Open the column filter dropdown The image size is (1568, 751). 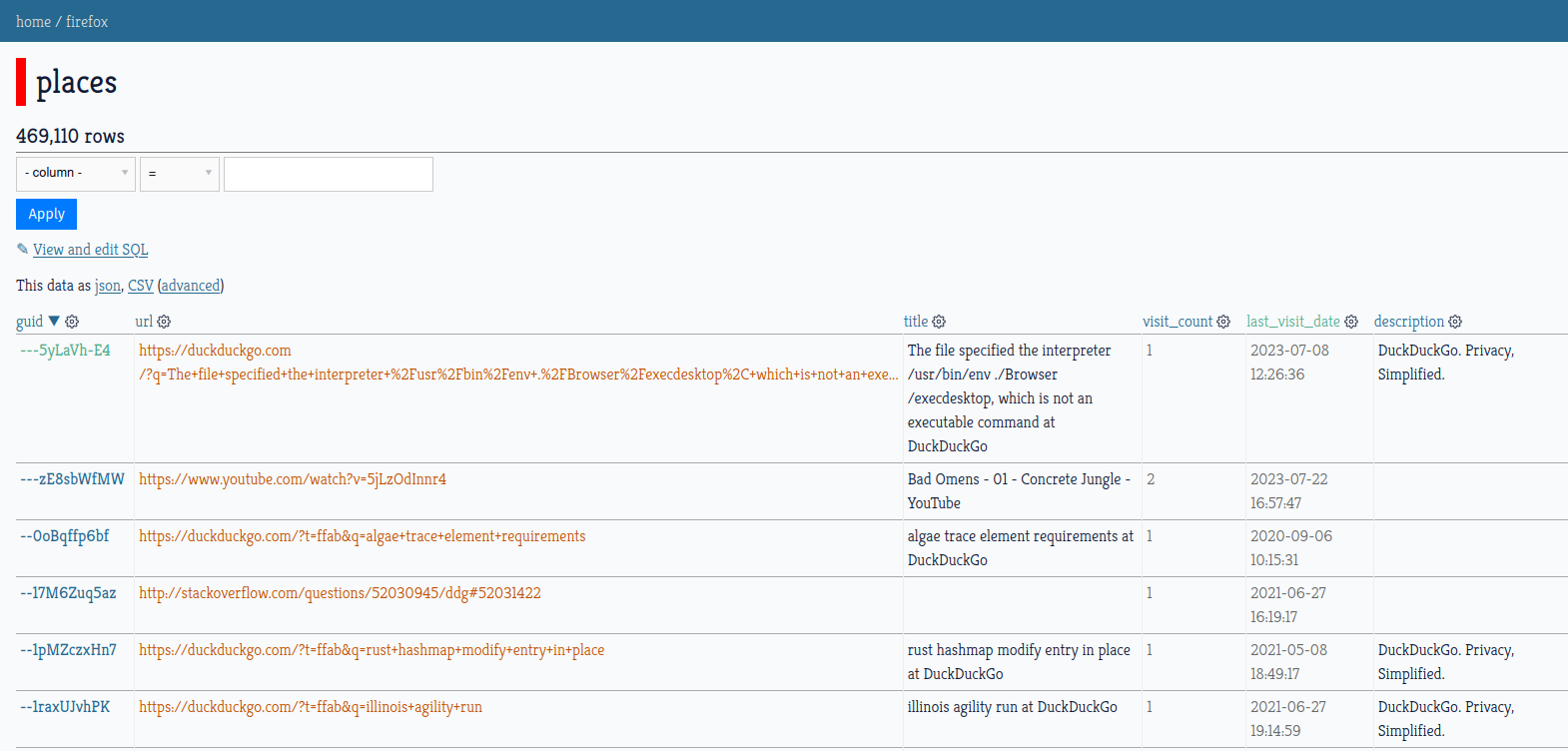point(76,174)
